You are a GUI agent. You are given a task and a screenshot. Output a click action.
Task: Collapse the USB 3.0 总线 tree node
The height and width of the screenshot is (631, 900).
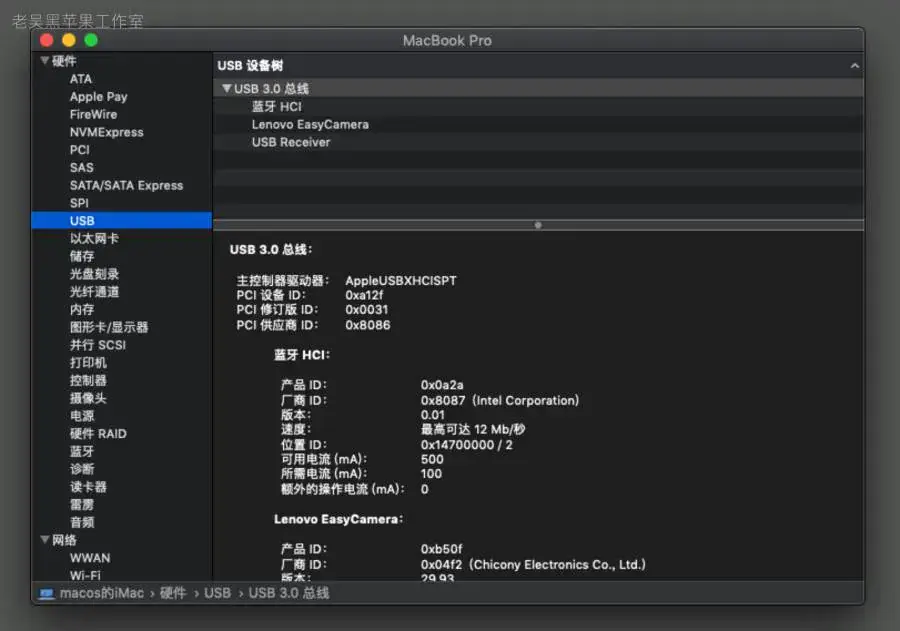pyautogui.click(x=227, y=88)
